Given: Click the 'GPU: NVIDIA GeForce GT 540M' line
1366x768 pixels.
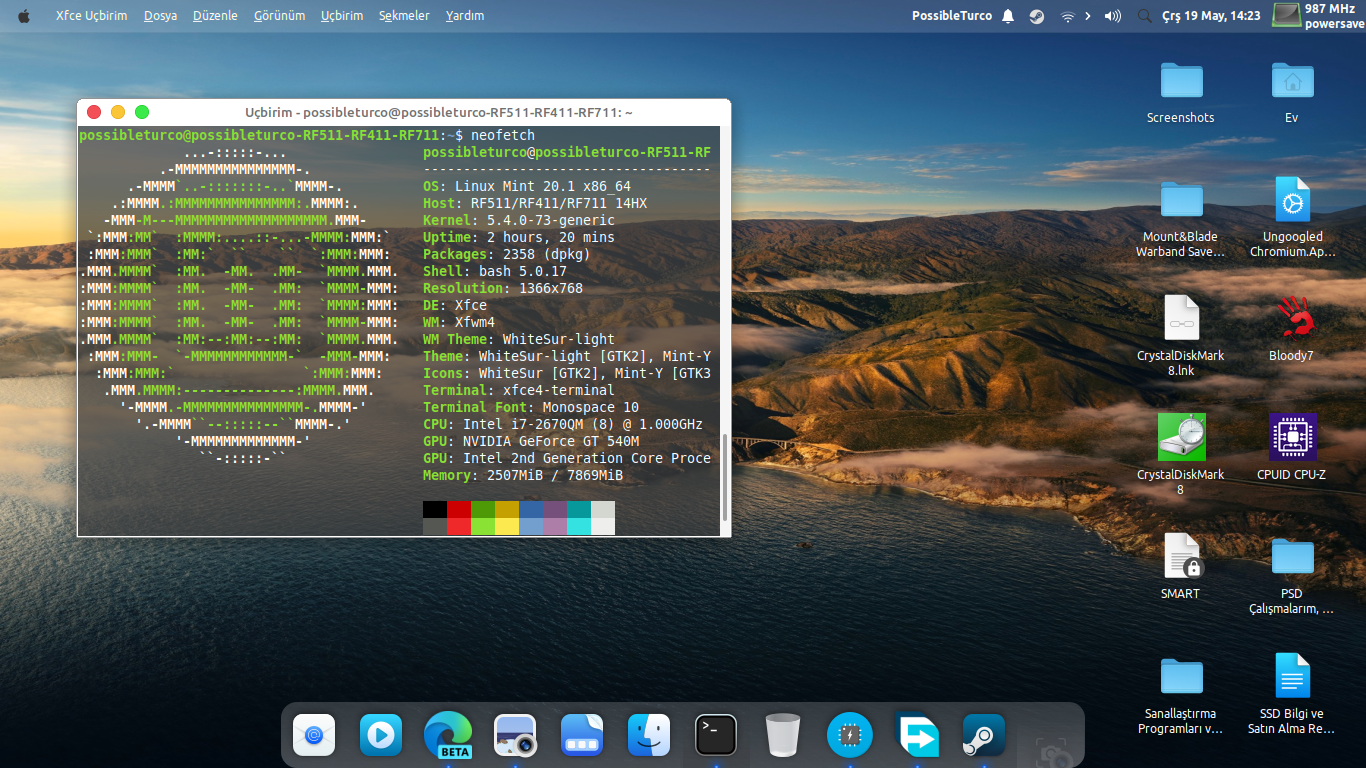Looking at the screenshot, I should [531, 441].
